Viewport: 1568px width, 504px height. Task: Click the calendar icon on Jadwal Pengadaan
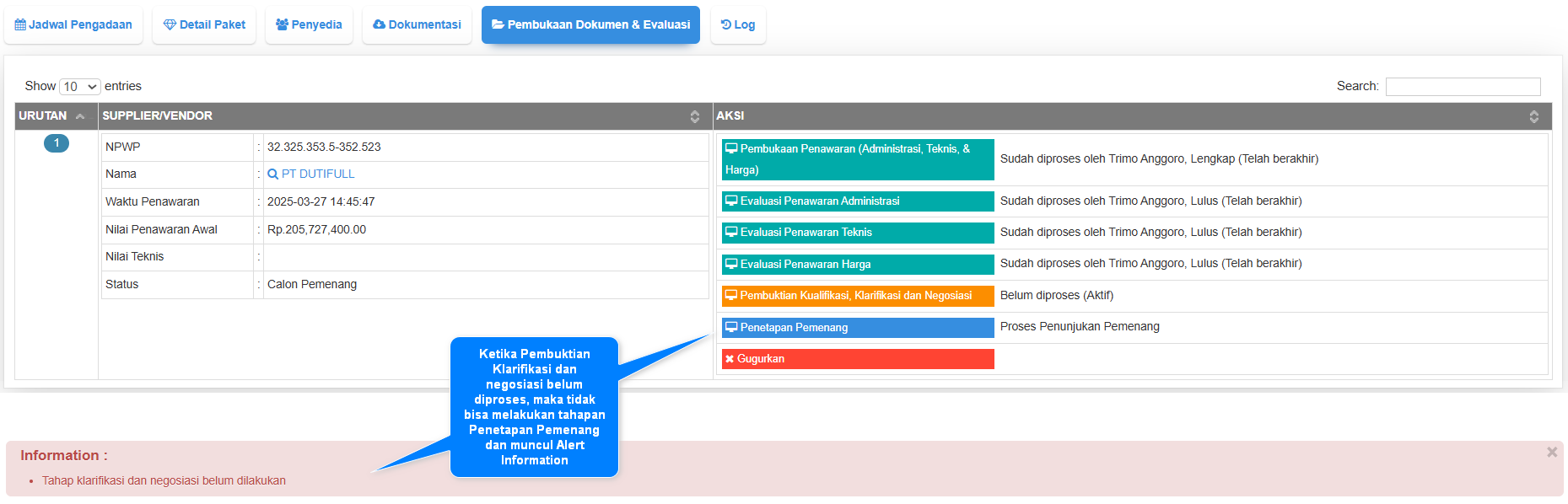coord(20,25)
